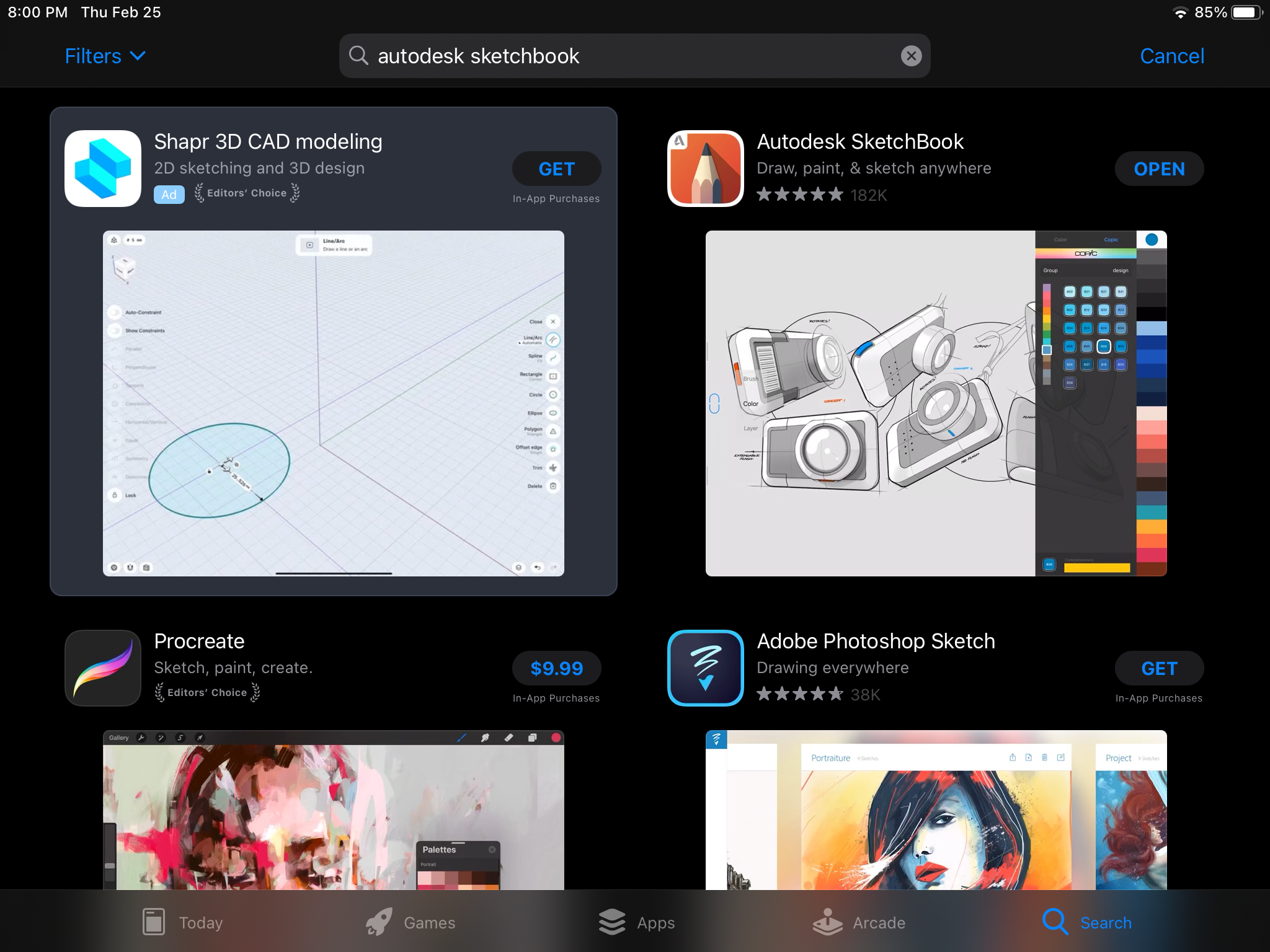This screenshot has height=952, width=1270.
Task: View SketchBook star rating 182K
Action: pos(822,195)
